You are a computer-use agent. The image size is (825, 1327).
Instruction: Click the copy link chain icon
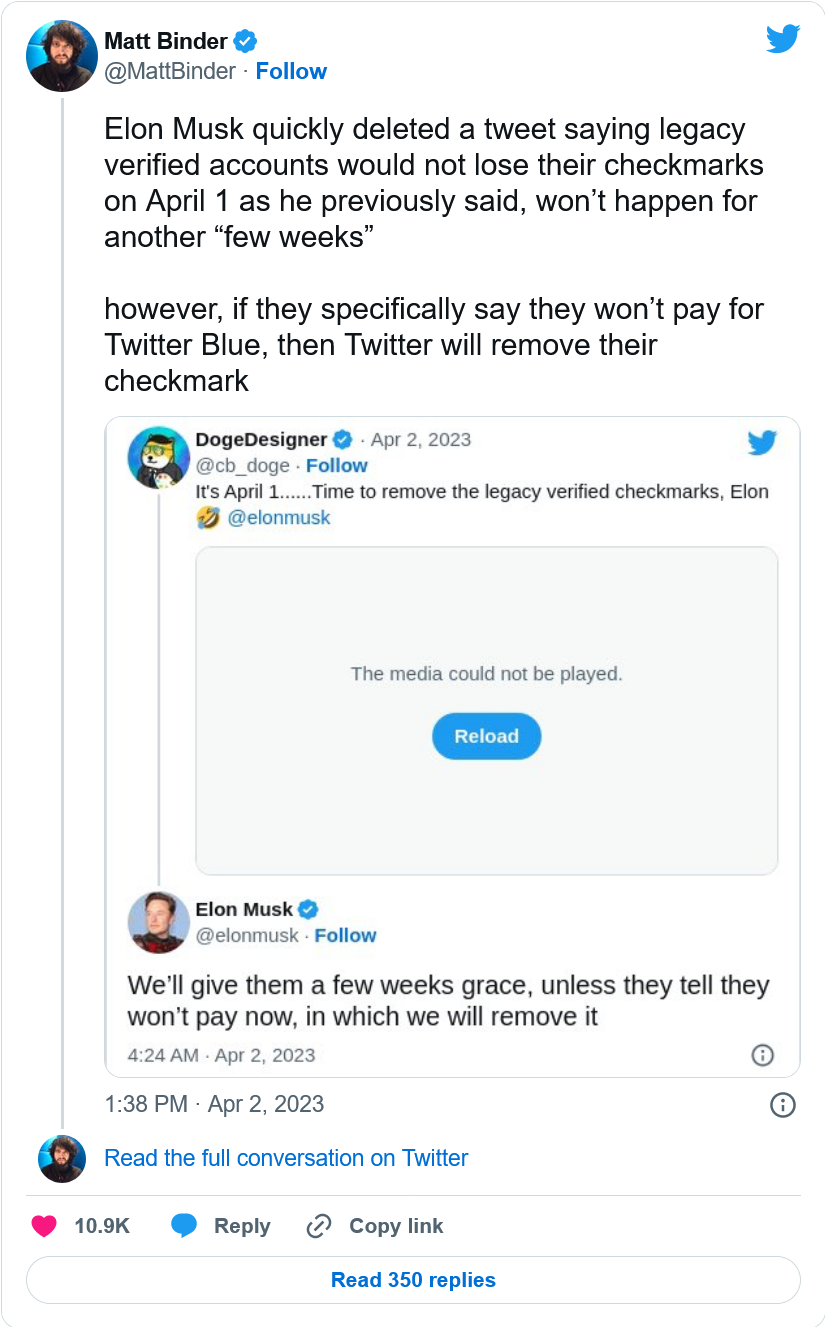tap(319, 1226)
